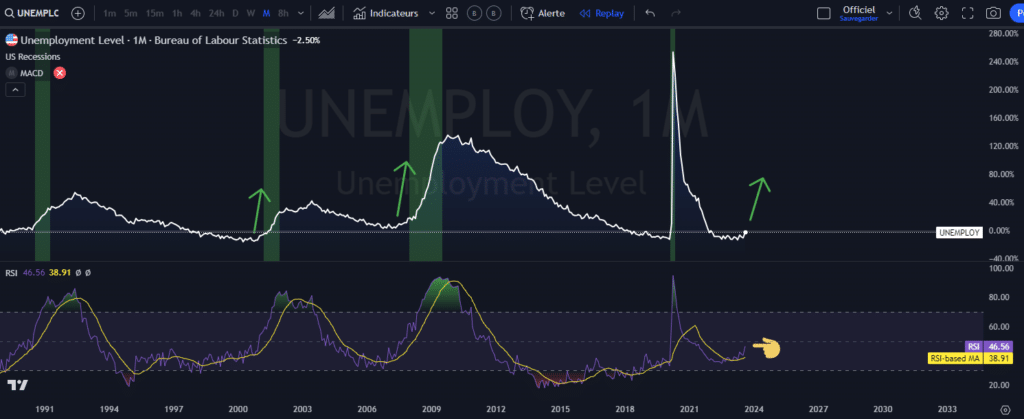The image size is (1024, 419).
Task: Open the quick search magnifier icon
Action: [915, 14]
